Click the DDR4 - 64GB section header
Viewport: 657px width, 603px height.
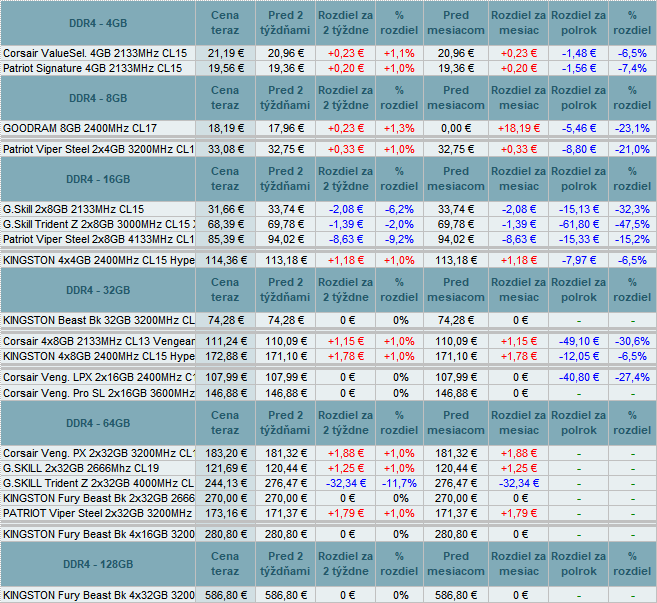98,423
